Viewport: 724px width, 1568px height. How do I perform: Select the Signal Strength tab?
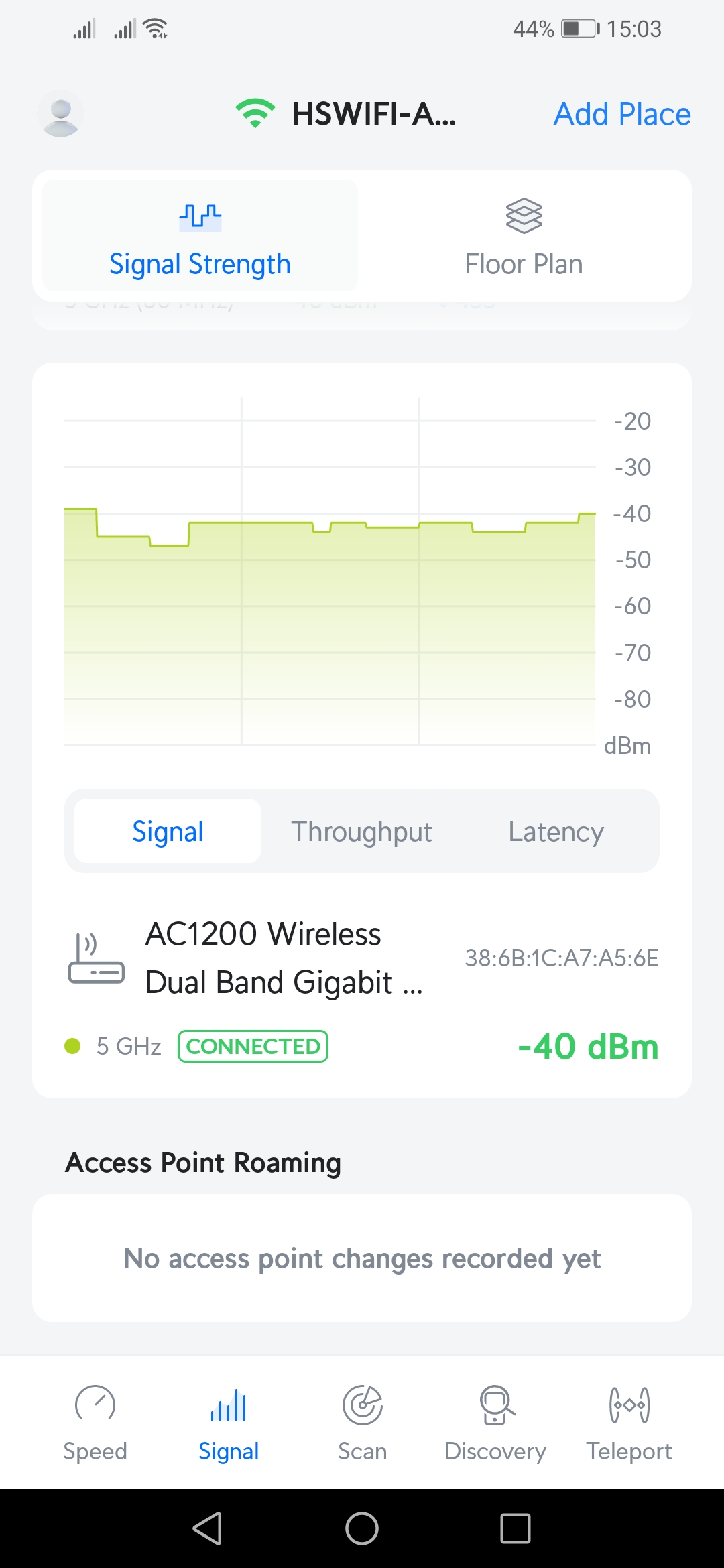click(x=200, y=237)
